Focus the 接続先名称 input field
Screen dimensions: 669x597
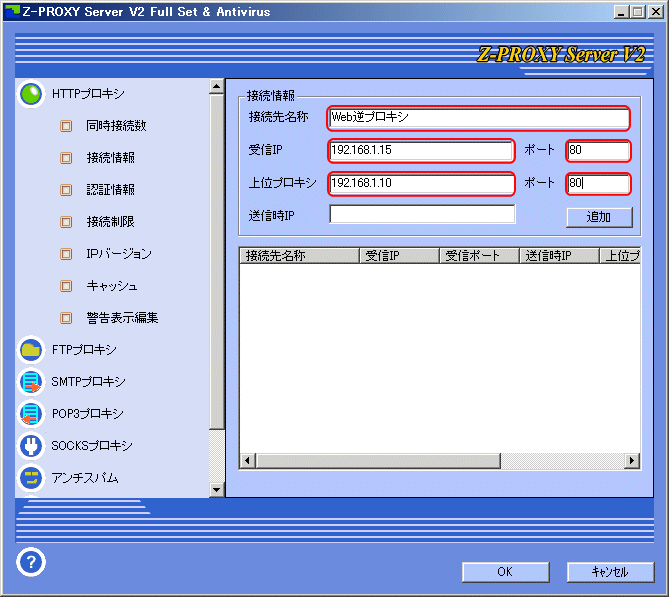[x=478, y=118]
